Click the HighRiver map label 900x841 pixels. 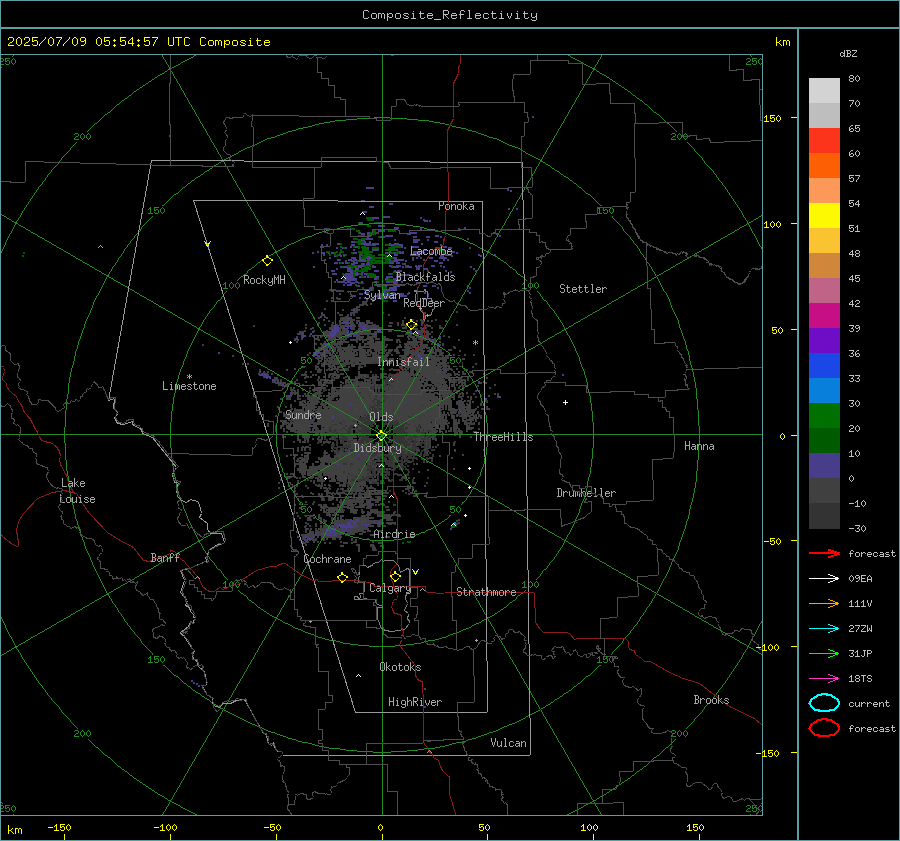tap(415, 702)
